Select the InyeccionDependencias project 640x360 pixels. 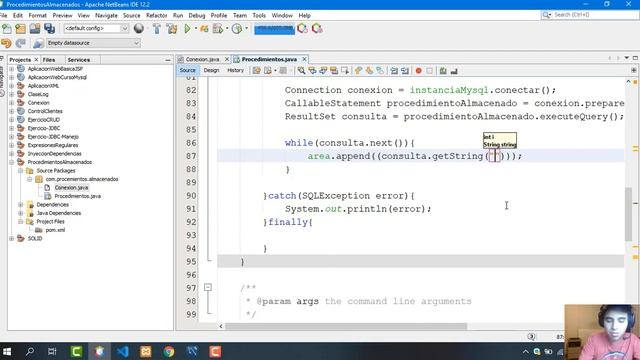click(54, 153)
